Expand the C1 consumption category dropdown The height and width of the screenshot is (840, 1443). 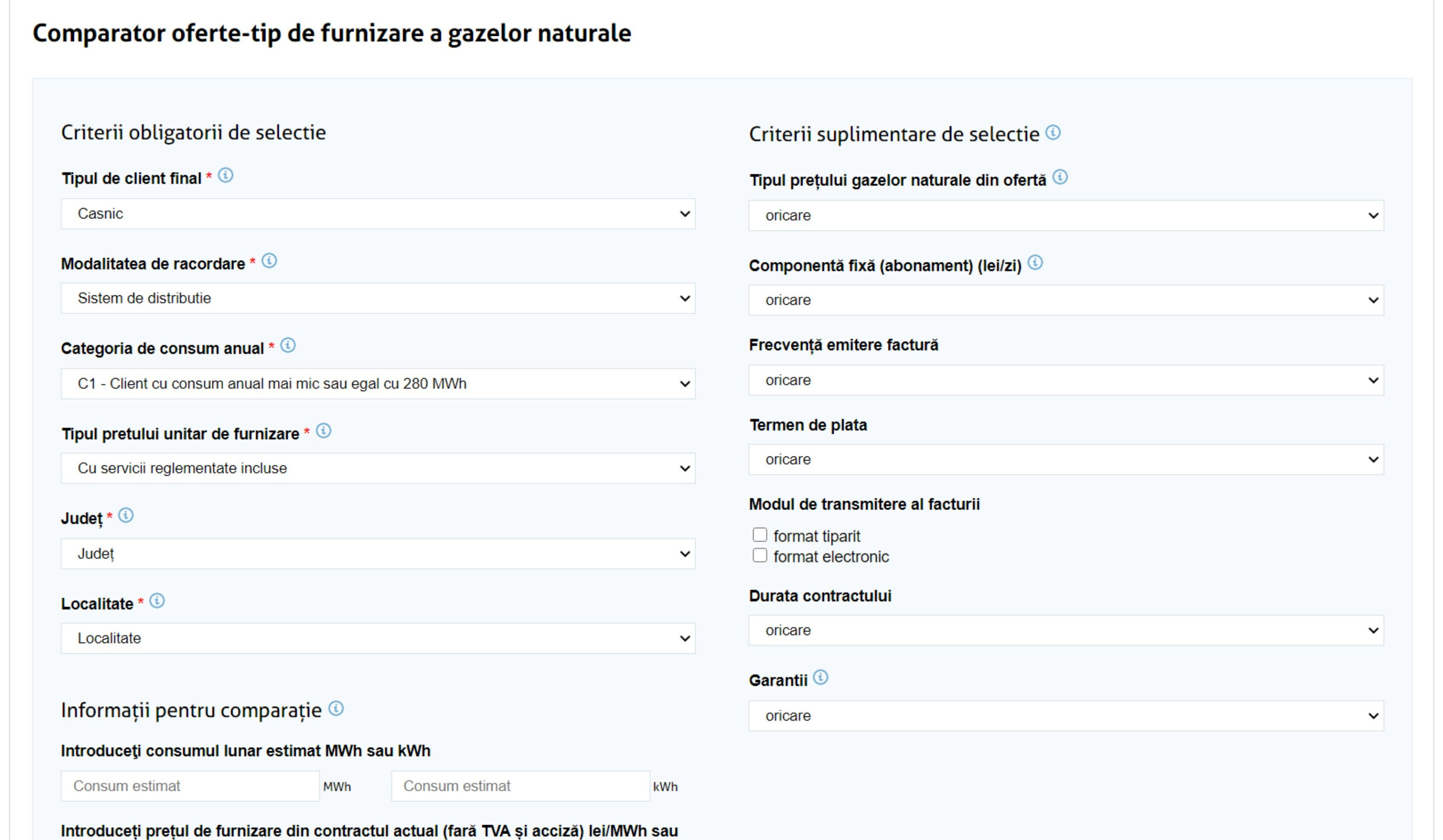pos(378,383)
